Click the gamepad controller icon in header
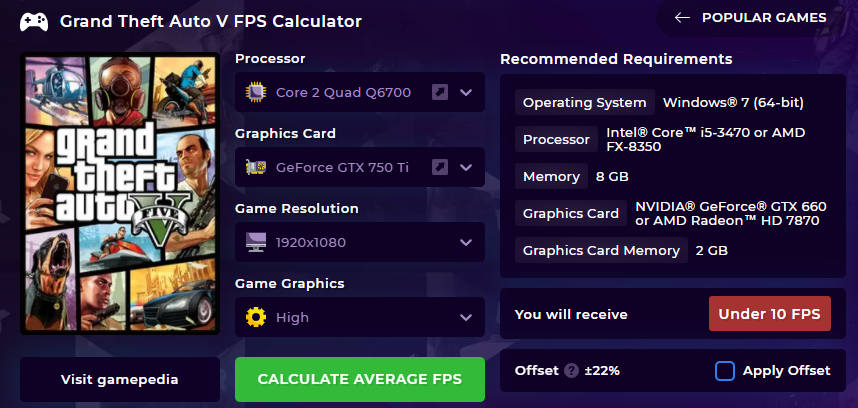 [34, 22]
